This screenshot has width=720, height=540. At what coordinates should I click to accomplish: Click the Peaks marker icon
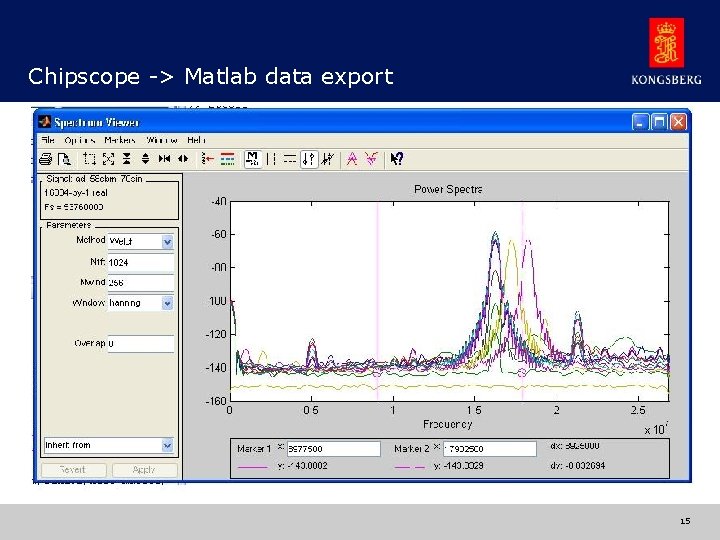pos(352,159)
